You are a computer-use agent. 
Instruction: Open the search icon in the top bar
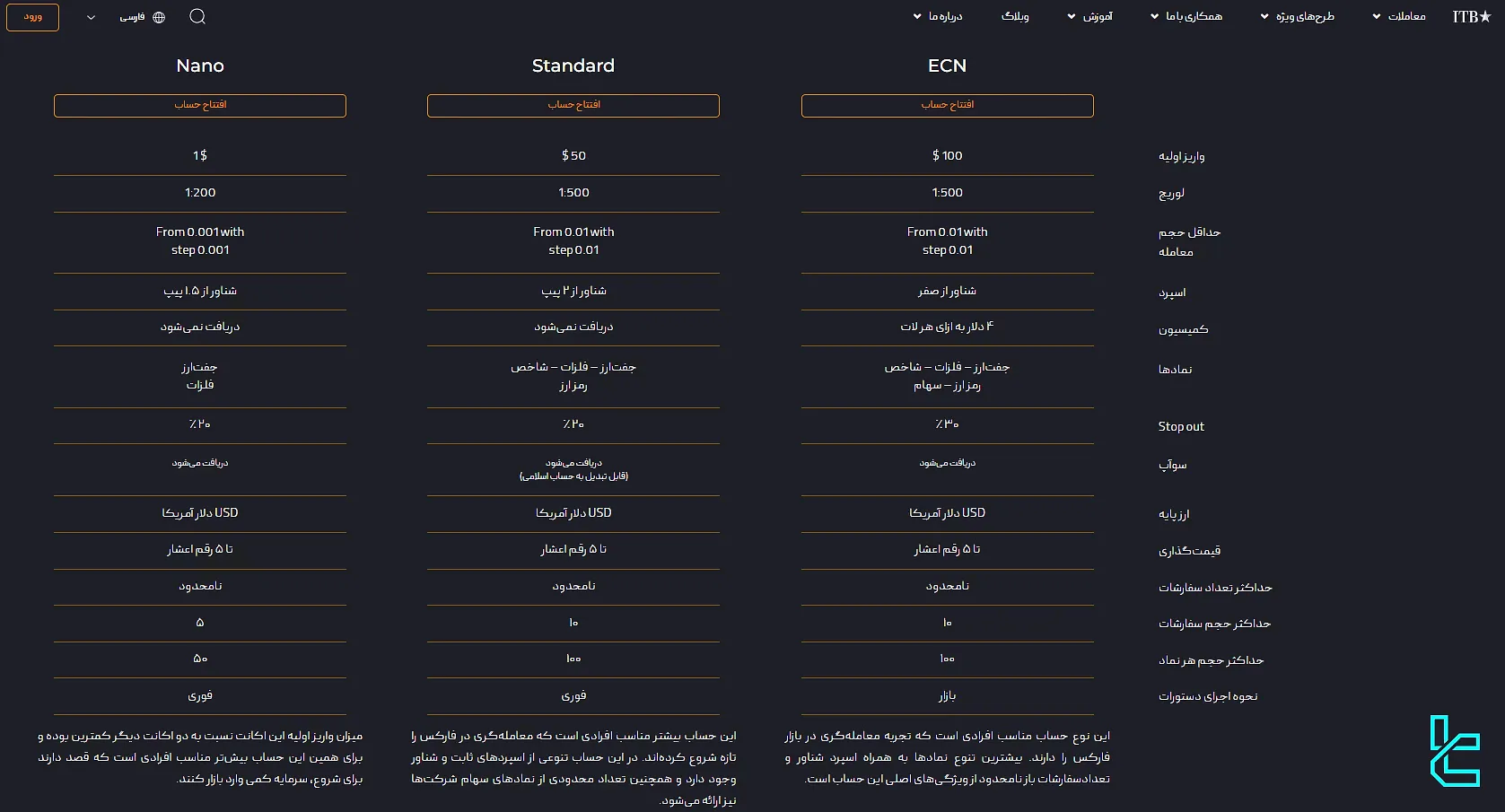(x=197, y=16)
